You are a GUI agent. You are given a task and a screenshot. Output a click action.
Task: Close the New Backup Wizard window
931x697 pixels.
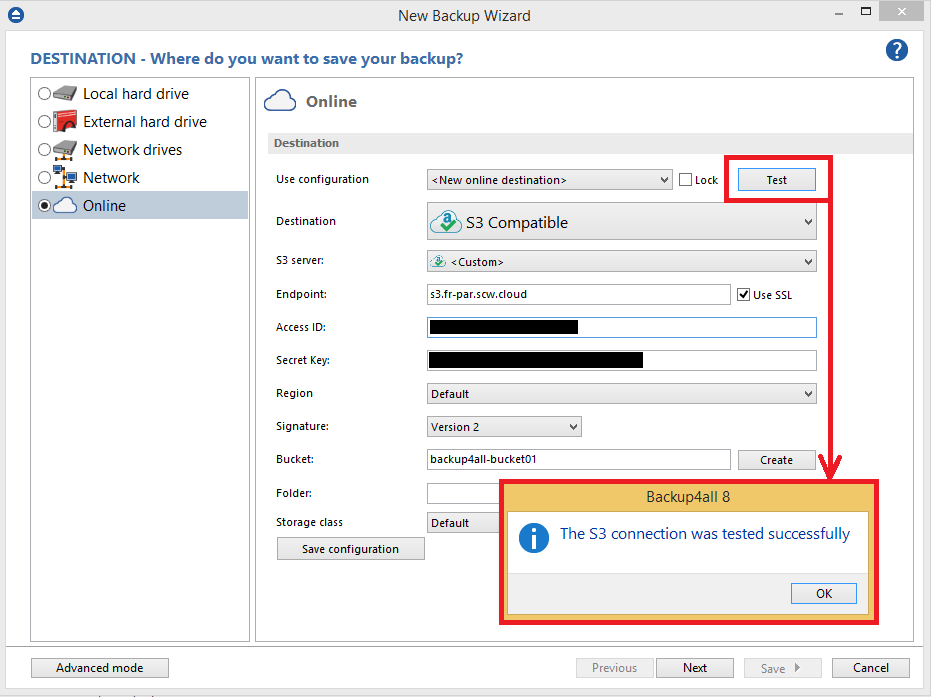(x=901, y=12)
